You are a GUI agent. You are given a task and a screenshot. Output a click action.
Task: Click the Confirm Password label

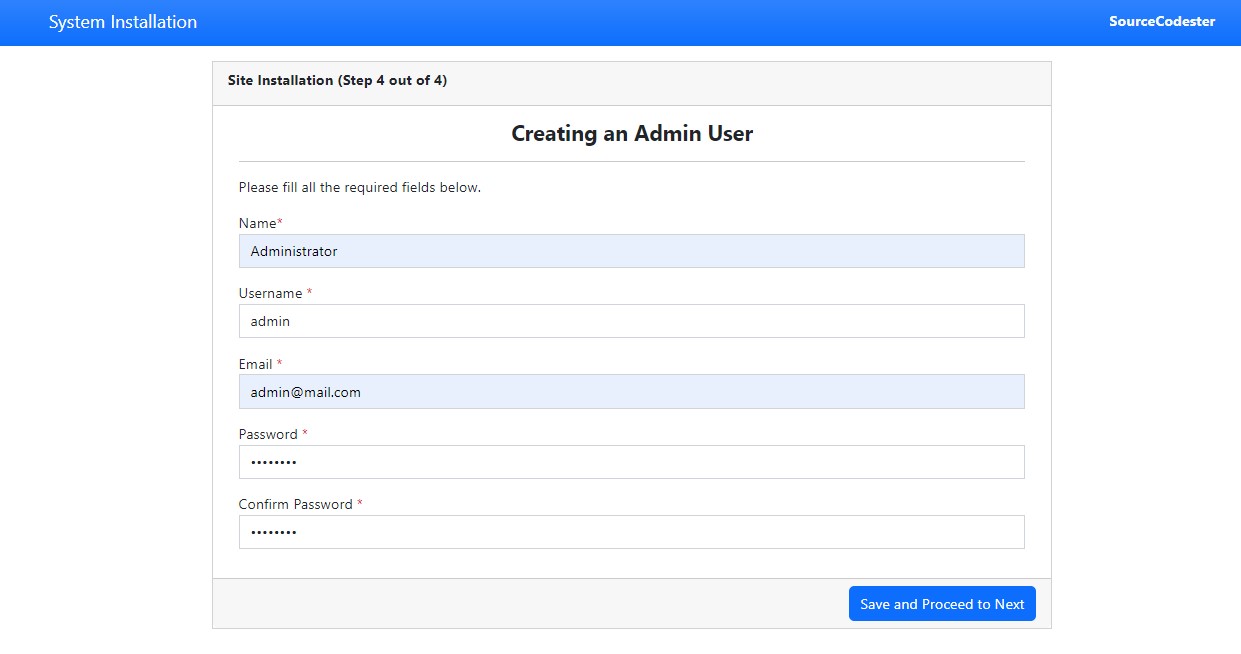tap(300, 504)
